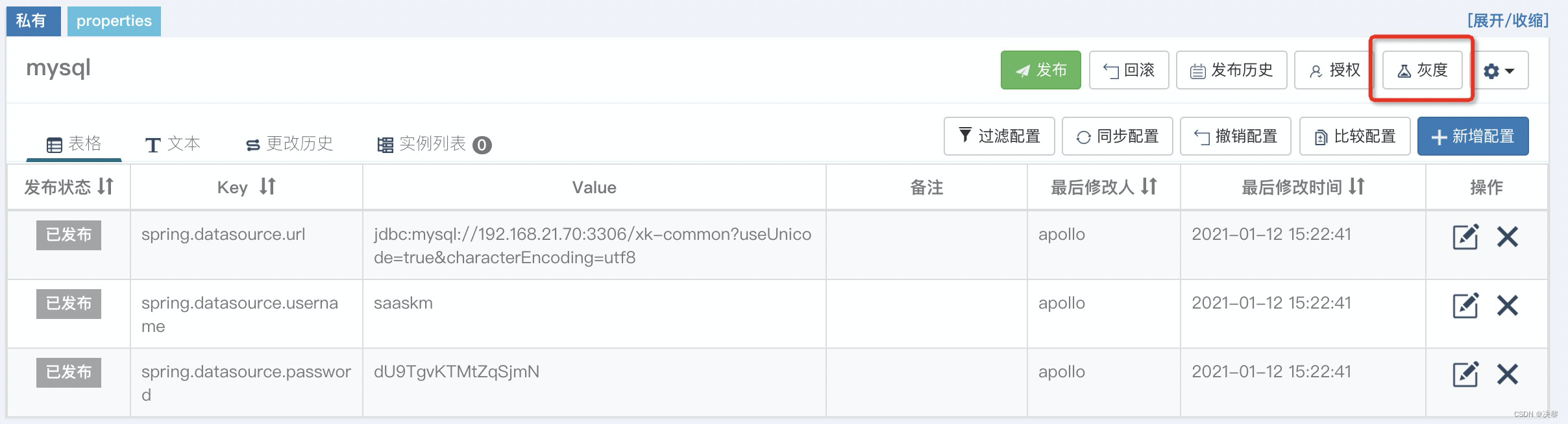Edit the spring.datasource.password row
The width and height of the screenshot is (1568, 424).
1465,374
